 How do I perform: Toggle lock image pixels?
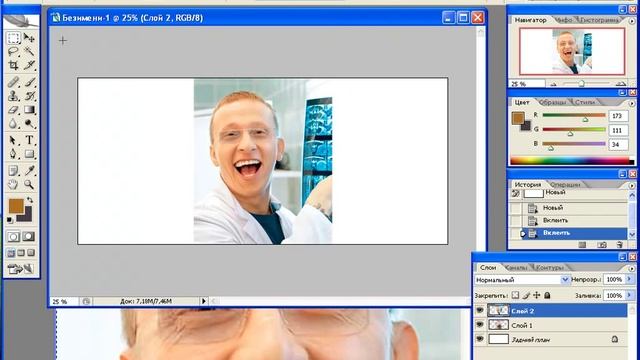coord(527,295)
